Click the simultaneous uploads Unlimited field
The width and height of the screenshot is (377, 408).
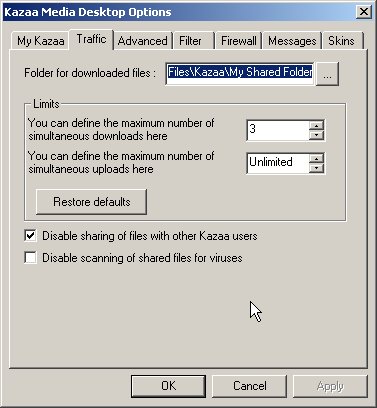(277, 163)
